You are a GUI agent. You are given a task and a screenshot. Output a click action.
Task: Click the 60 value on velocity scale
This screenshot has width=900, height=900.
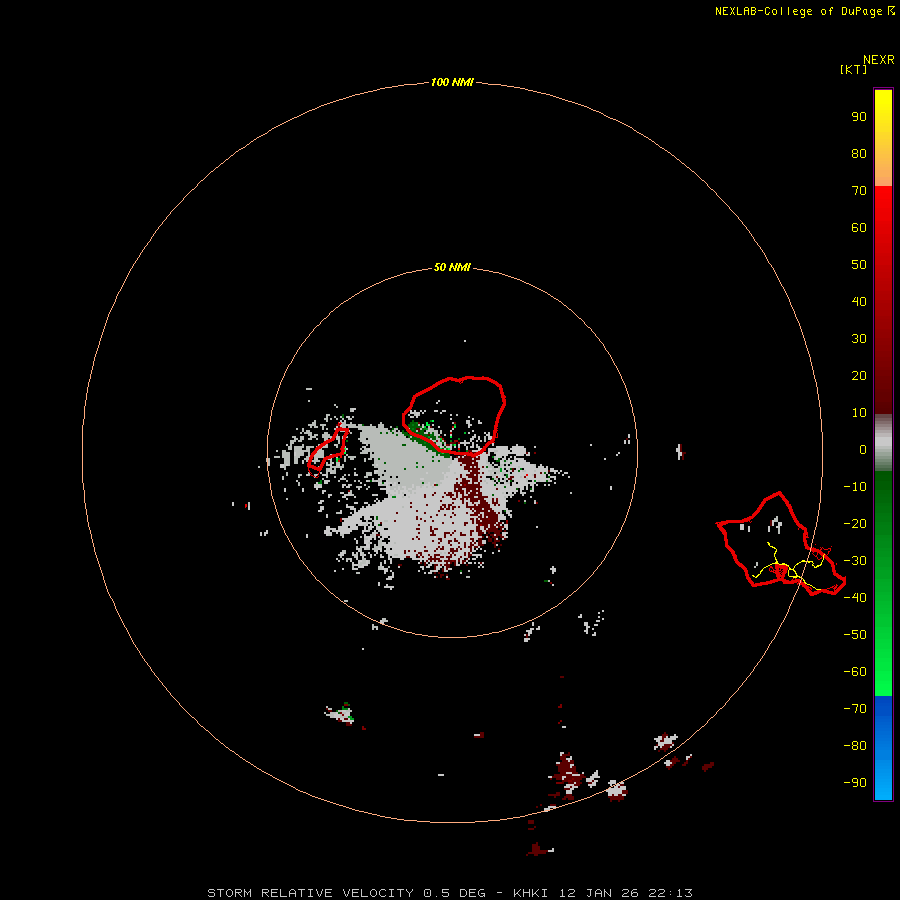(x=859, y=227)
